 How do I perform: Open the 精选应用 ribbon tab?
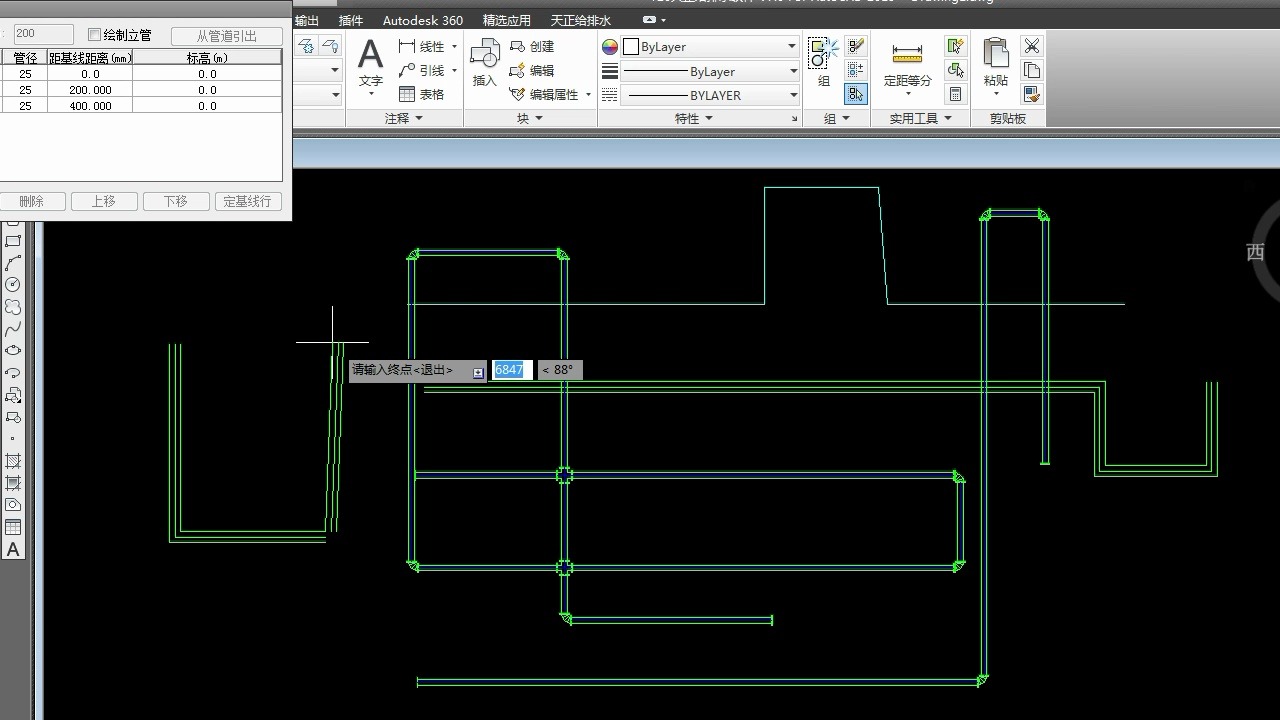point(507,20)
